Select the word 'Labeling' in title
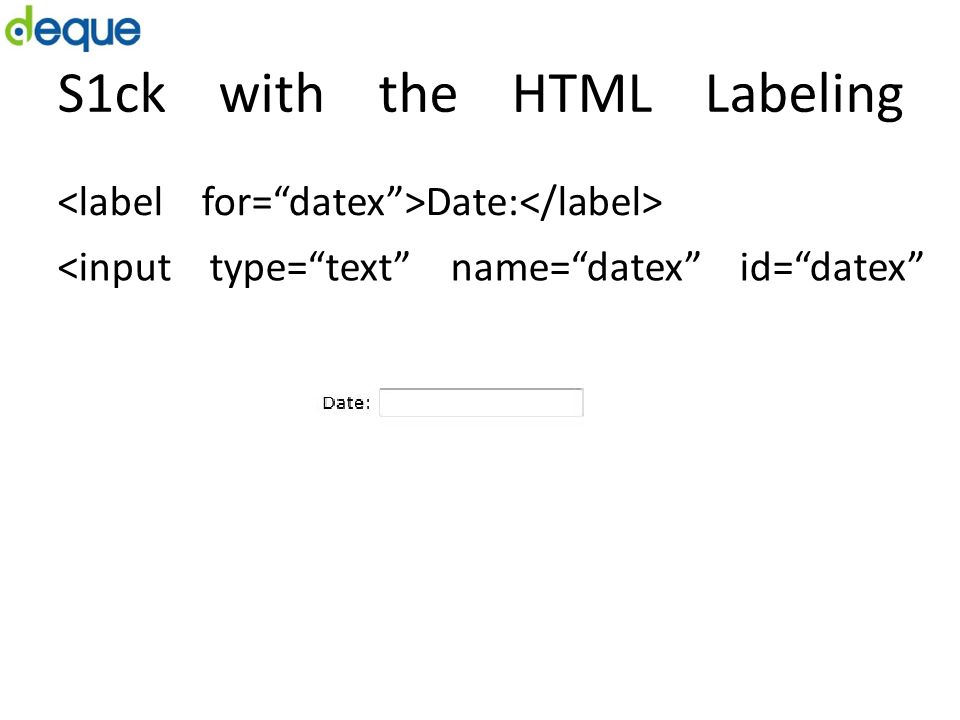This screenshot has width=960, height=720. click(x=804, y=97)
